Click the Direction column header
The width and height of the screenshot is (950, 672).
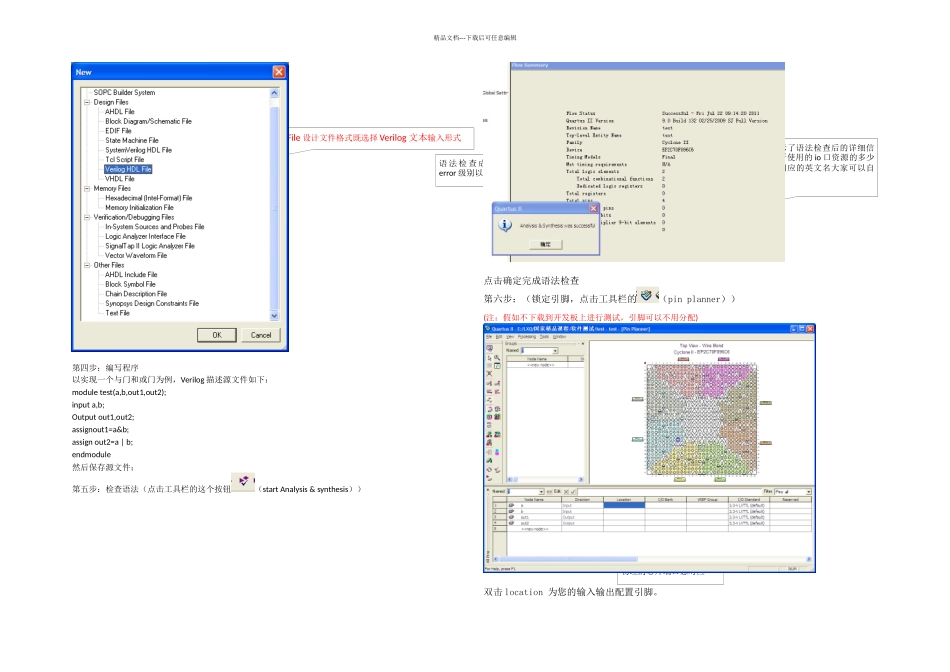582,499
